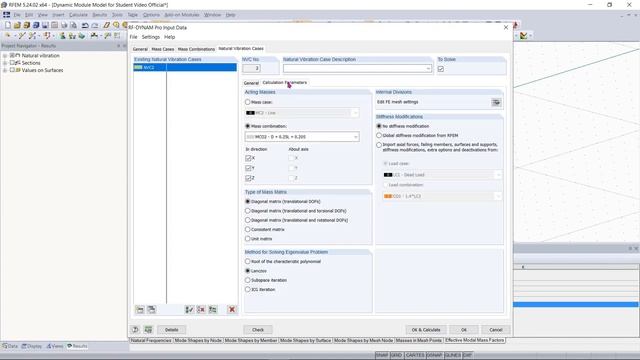Screen dimensions: 640x360
Task: Click the New model icon in RFEM toolbar
Action: click(x=8, y=25)
